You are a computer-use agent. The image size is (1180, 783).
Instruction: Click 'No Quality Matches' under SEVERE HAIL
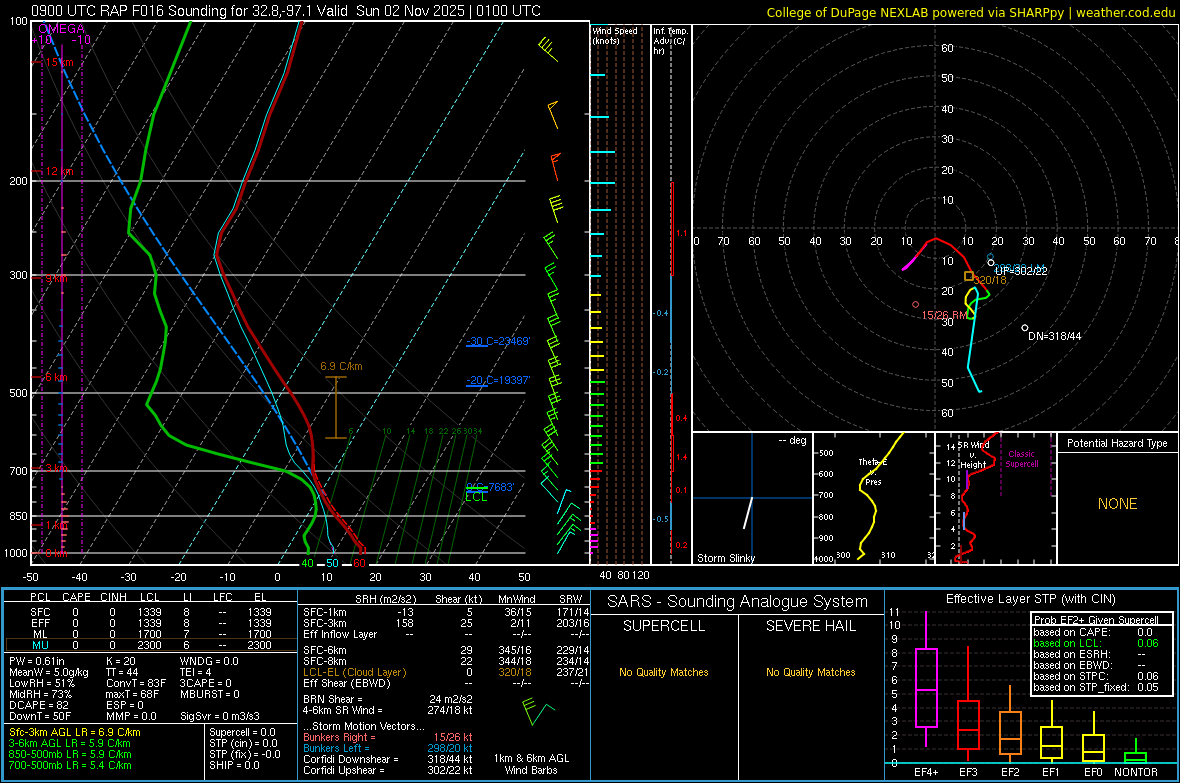click(810, 672)
